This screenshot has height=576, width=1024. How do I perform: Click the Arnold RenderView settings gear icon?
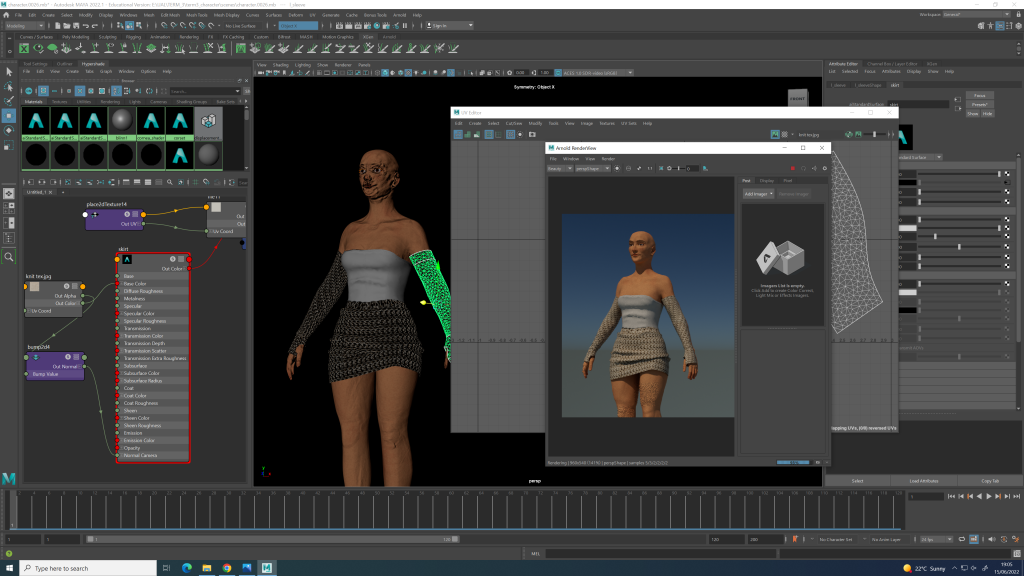click(824, 168)
